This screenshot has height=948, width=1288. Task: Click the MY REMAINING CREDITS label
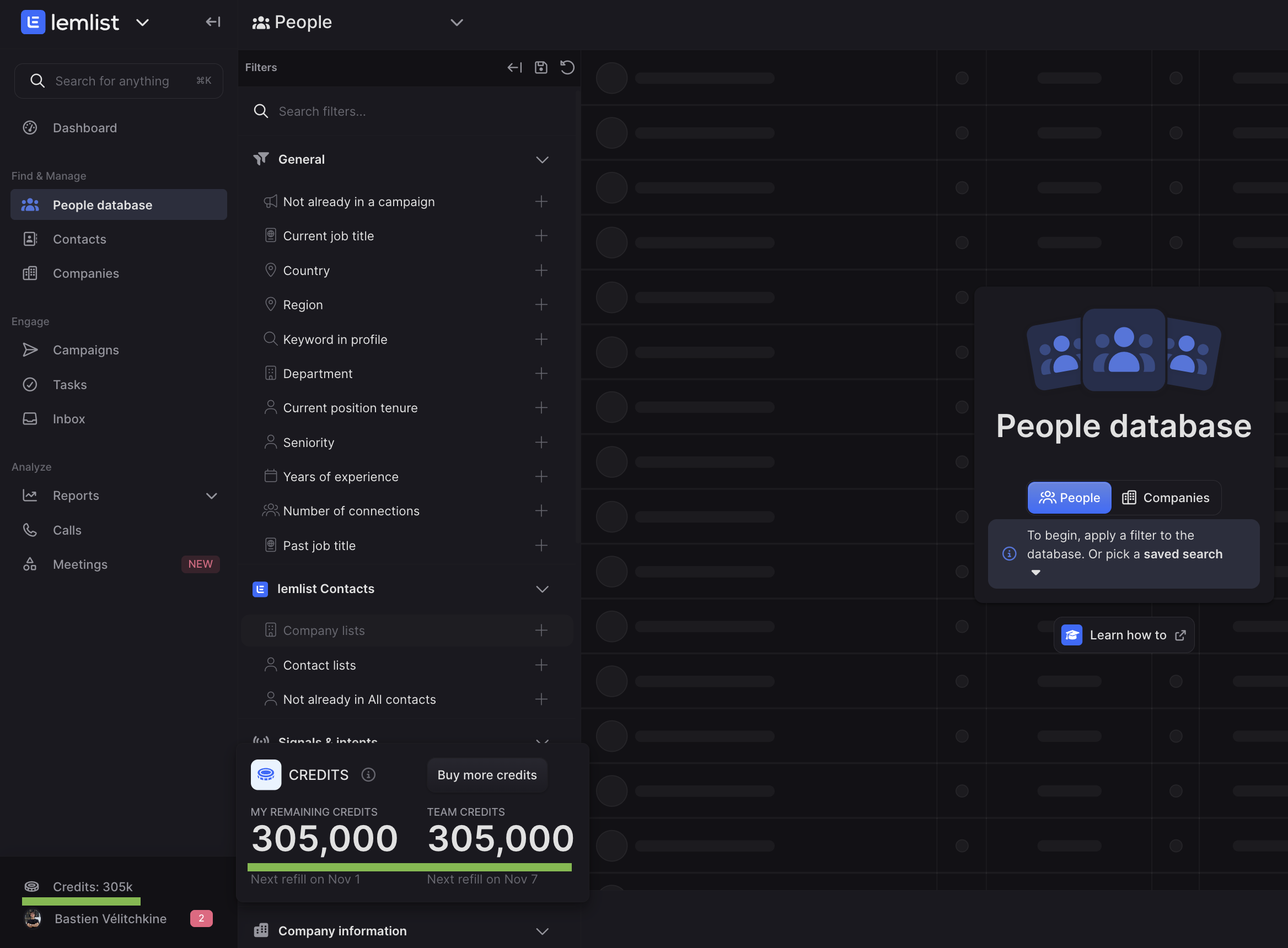coord(314,812)
